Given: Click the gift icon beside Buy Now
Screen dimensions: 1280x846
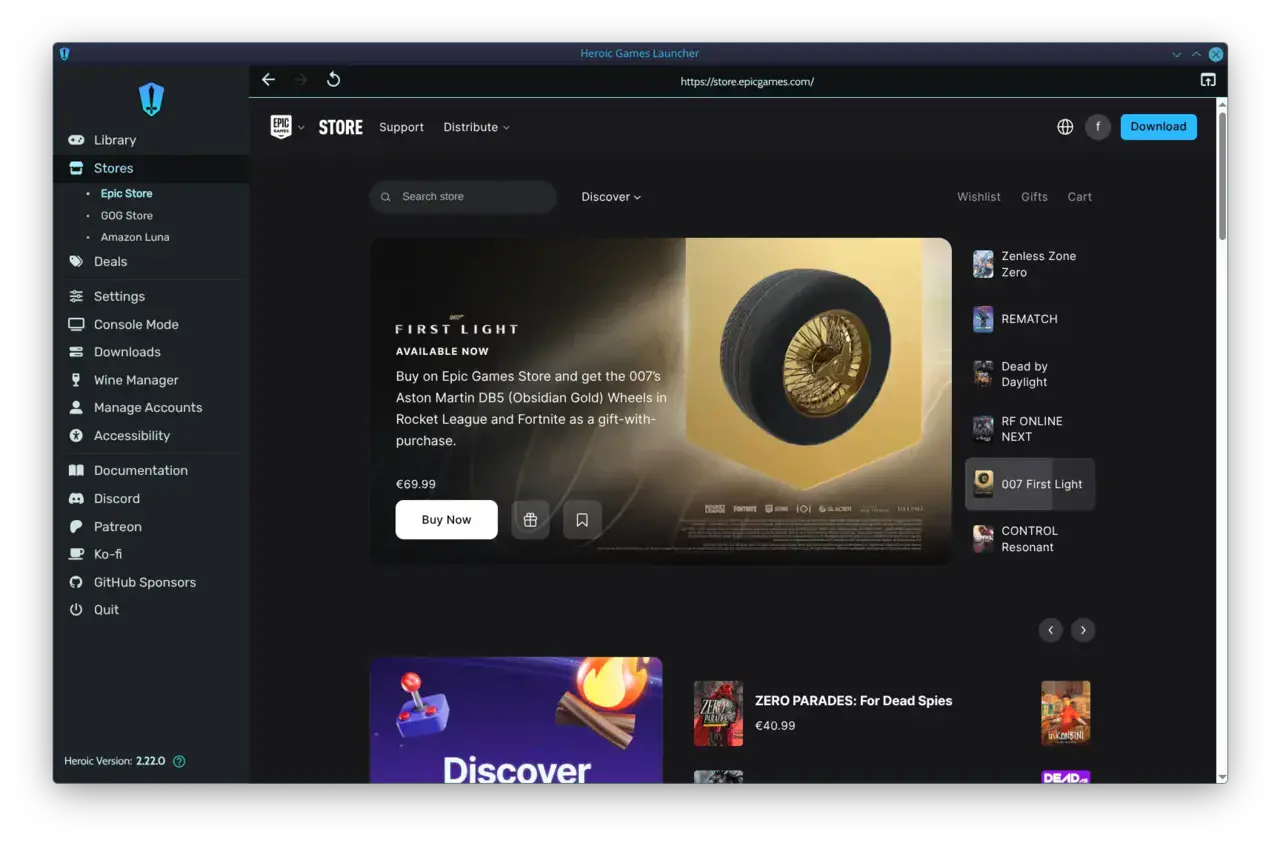Looking at the screenshot, I should (x=530, y=520).
